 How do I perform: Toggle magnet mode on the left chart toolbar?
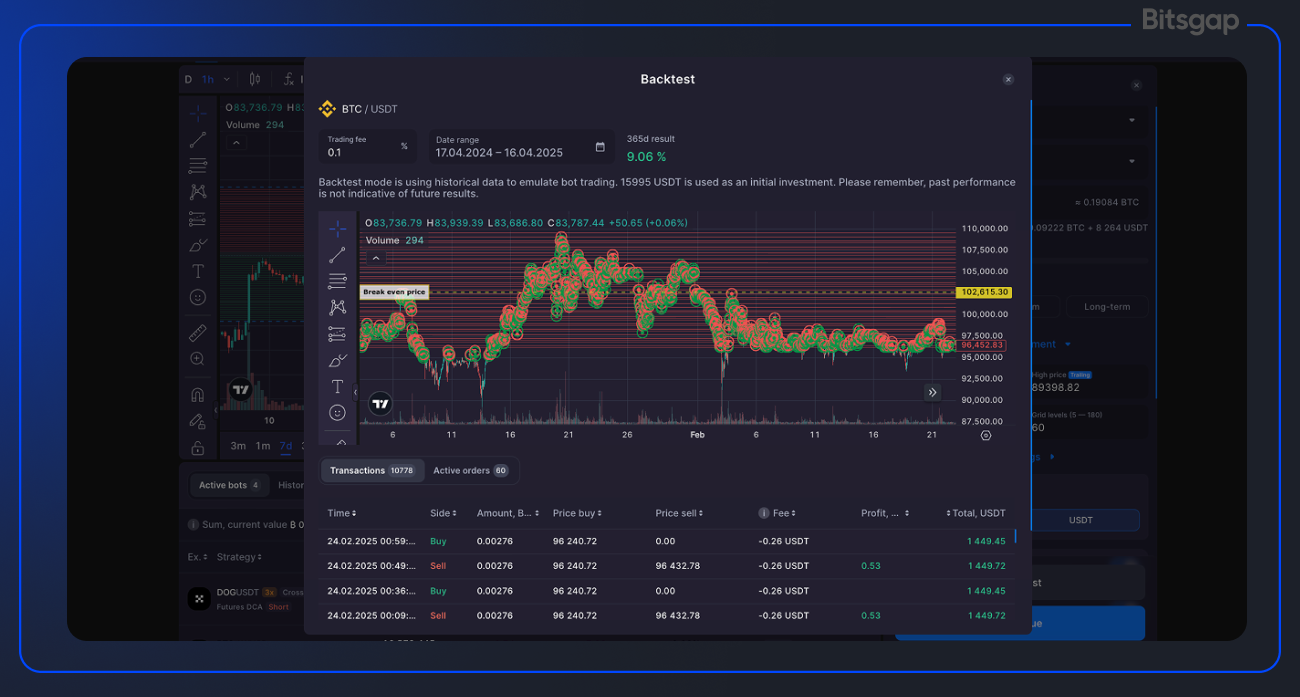[197, 394]
